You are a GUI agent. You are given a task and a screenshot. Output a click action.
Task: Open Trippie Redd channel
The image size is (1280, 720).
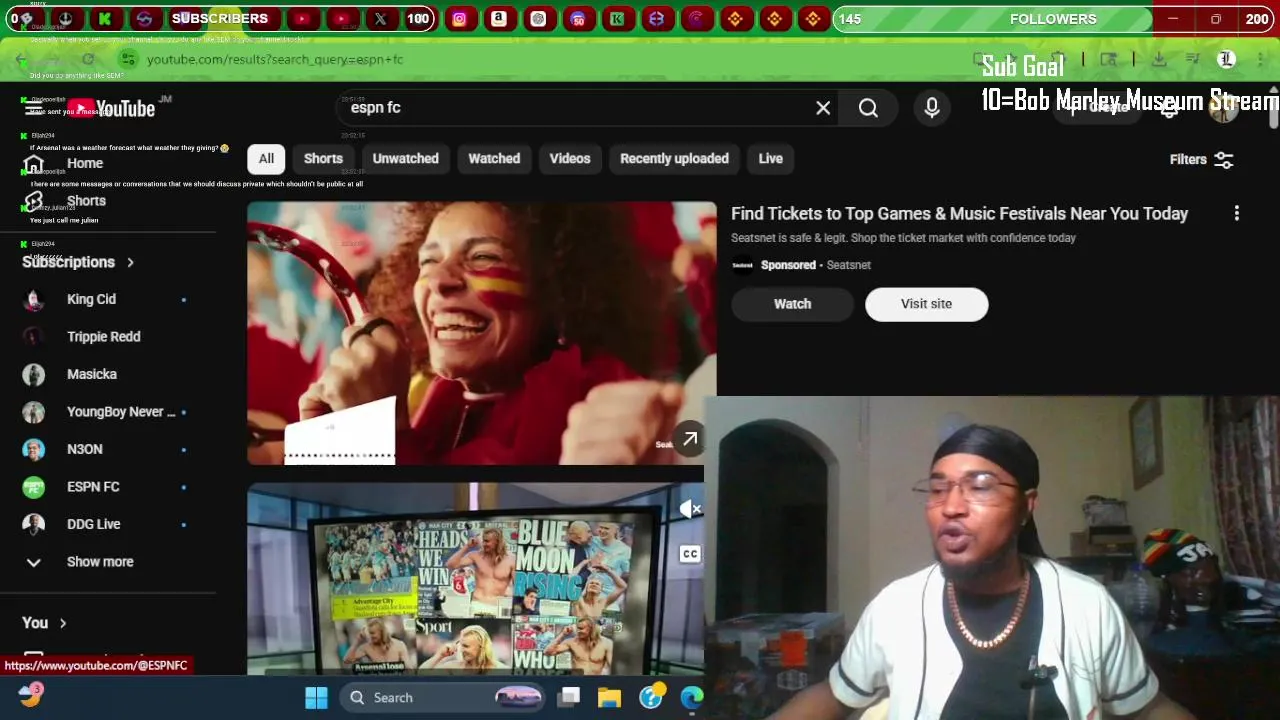click(x=105, y=337)
